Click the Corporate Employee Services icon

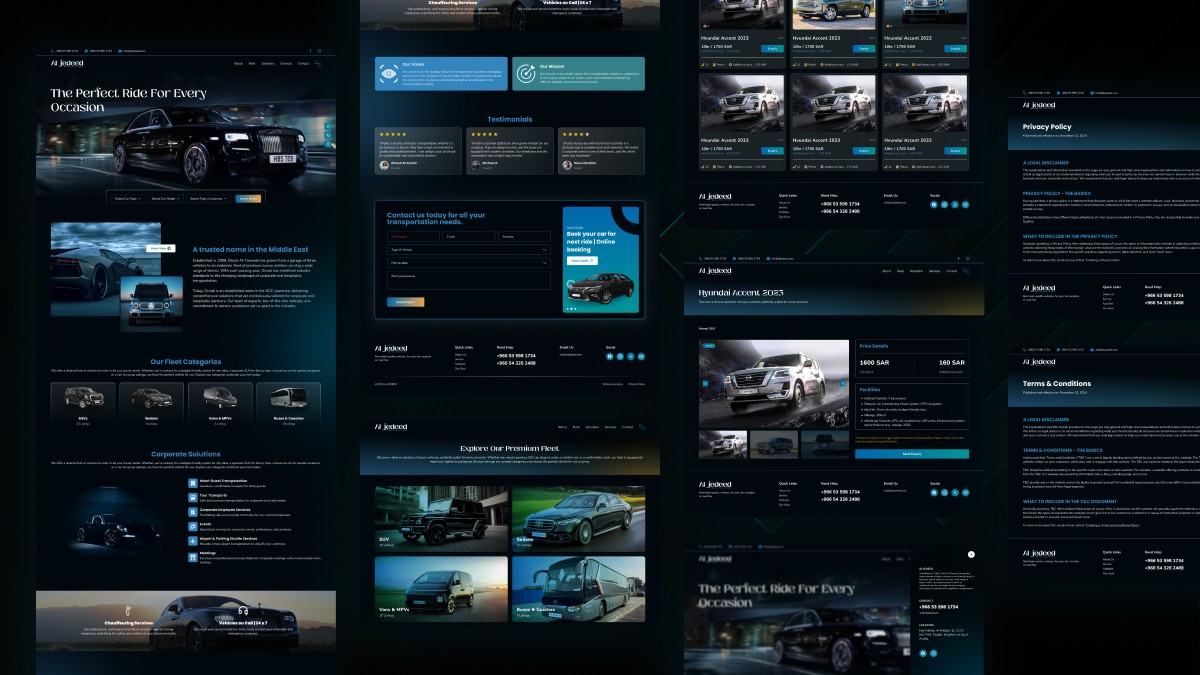pyautogui.click(x=193, y=512)
